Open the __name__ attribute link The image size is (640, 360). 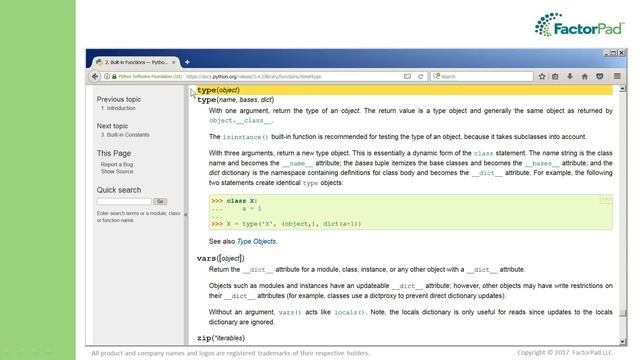pos(297,163)
